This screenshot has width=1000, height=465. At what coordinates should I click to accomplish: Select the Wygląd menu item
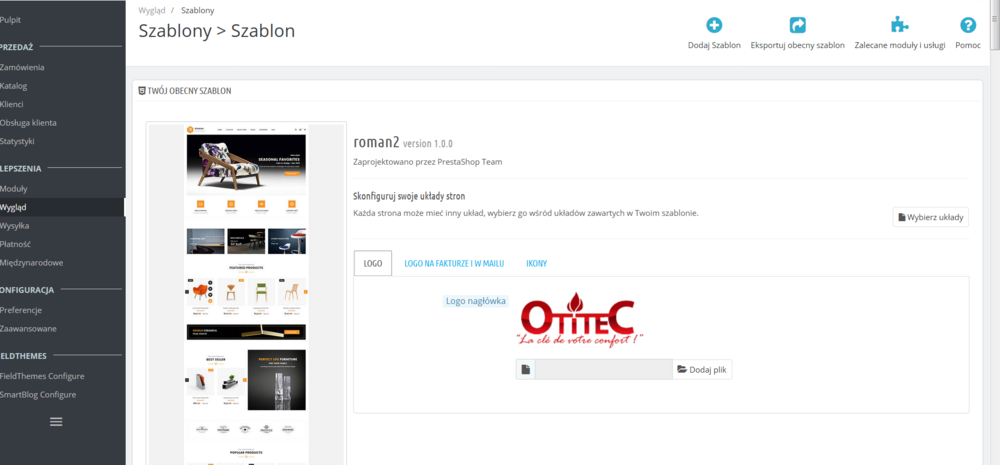tap(62, 207)
